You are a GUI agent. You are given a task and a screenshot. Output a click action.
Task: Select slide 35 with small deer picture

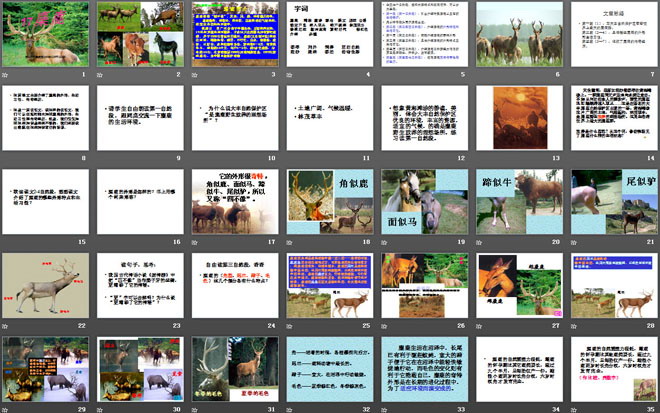(614, 369)
